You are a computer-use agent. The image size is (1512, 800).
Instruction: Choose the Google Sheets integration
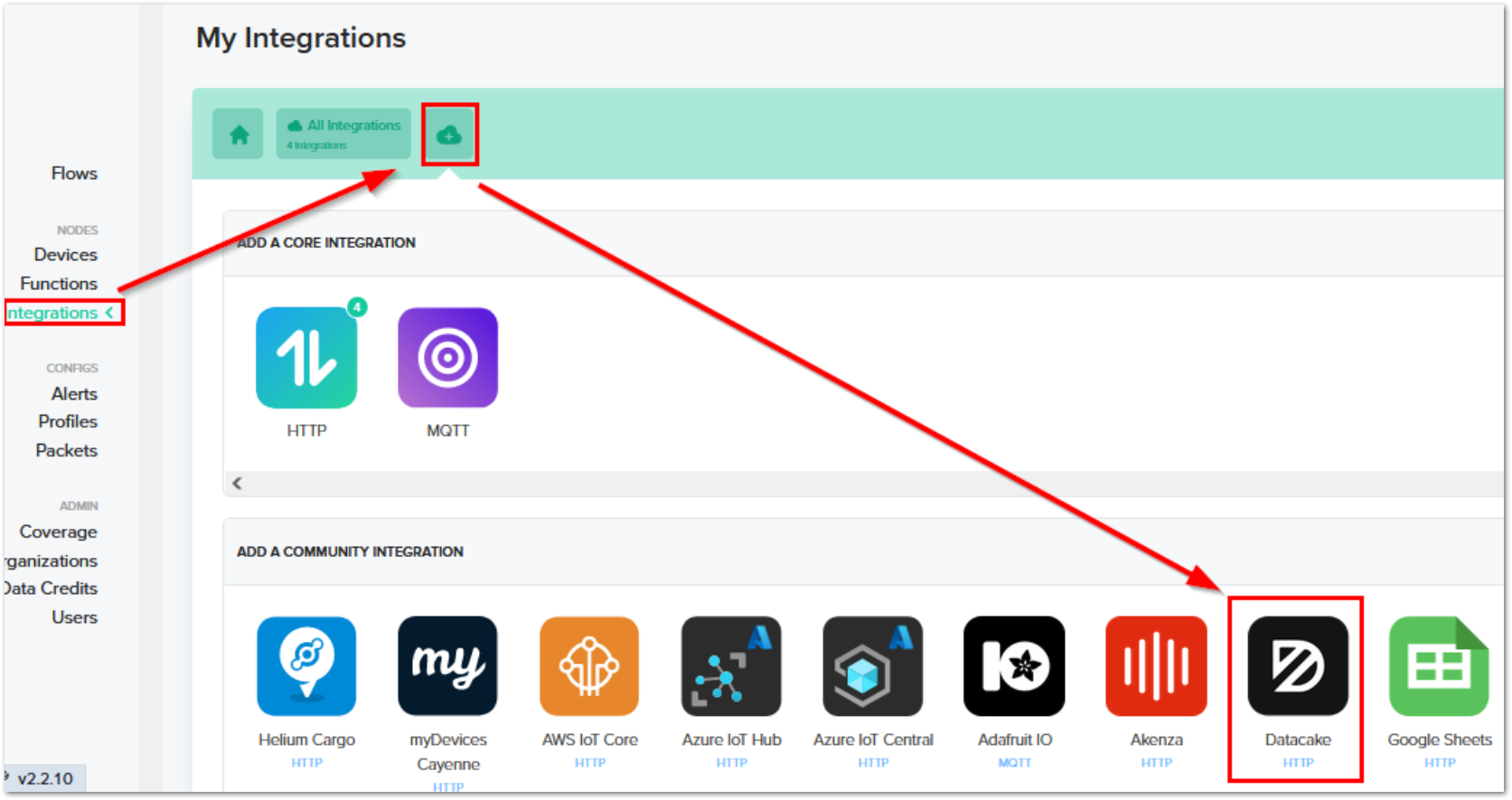tap(1439, 666)
